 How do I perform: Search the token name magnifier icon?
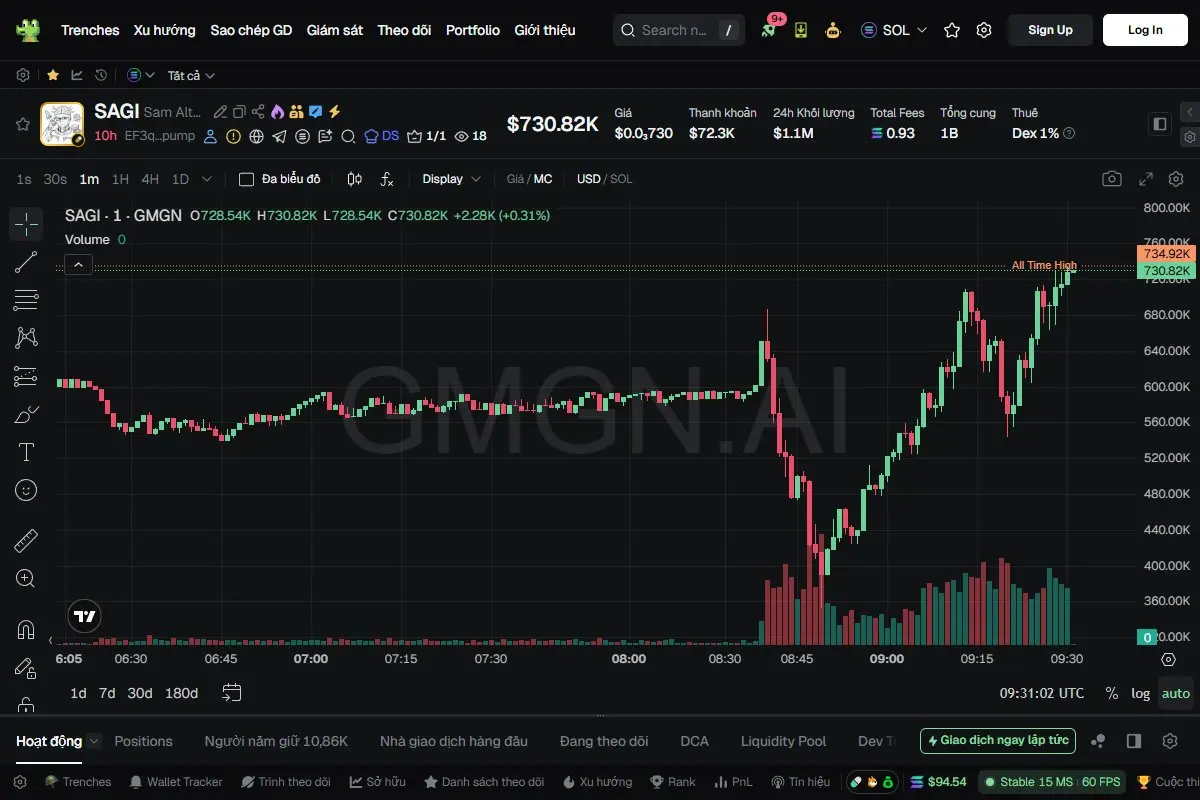tap(348, 136)
